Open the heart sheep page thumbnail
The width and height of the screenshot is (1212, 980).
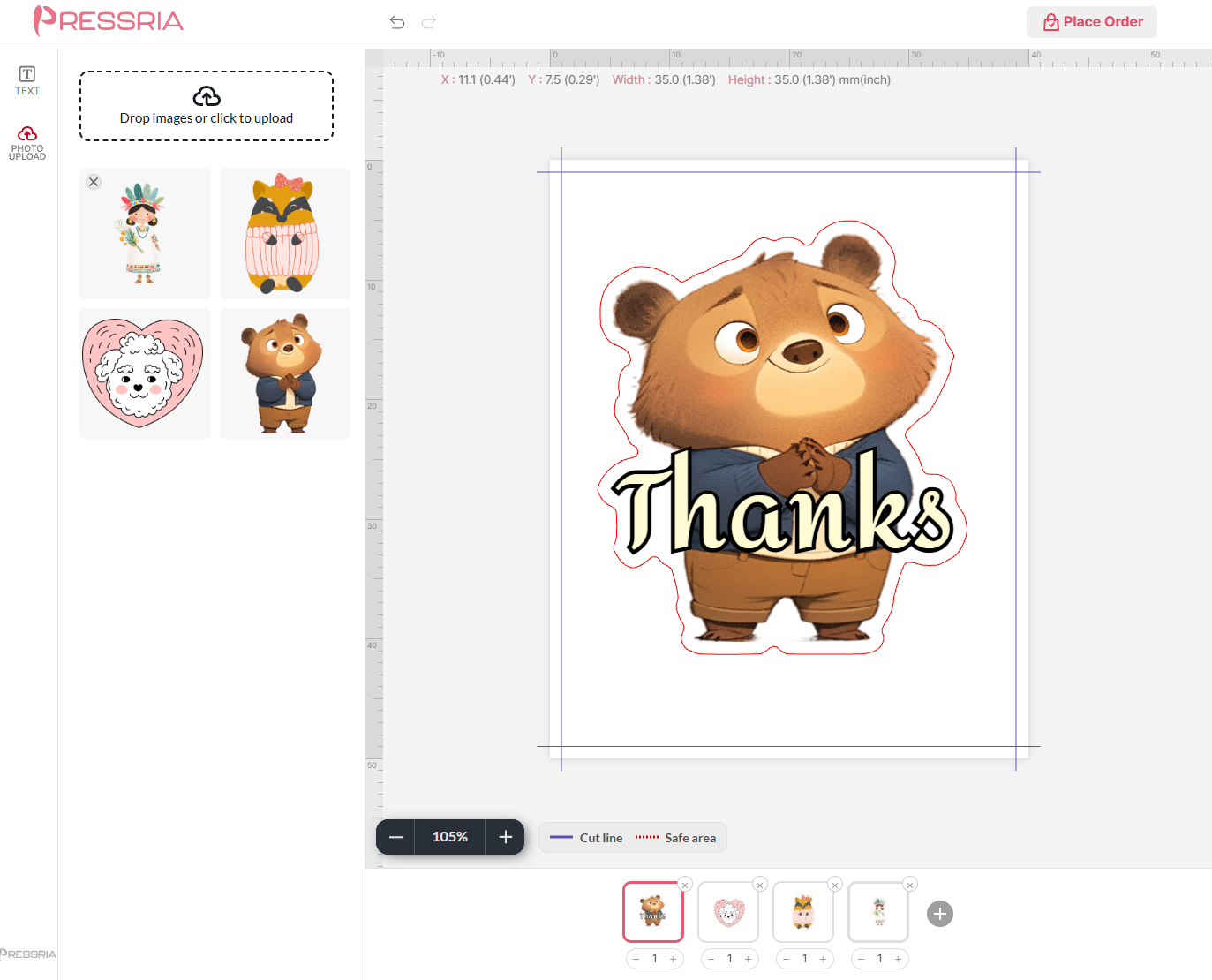(728, 912)
